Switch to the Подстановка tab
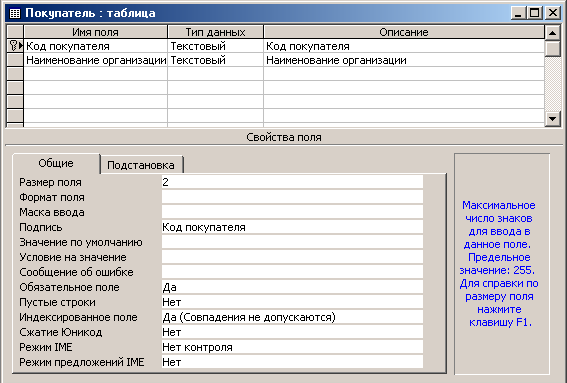The image size is (567, 383). point(141,165)
